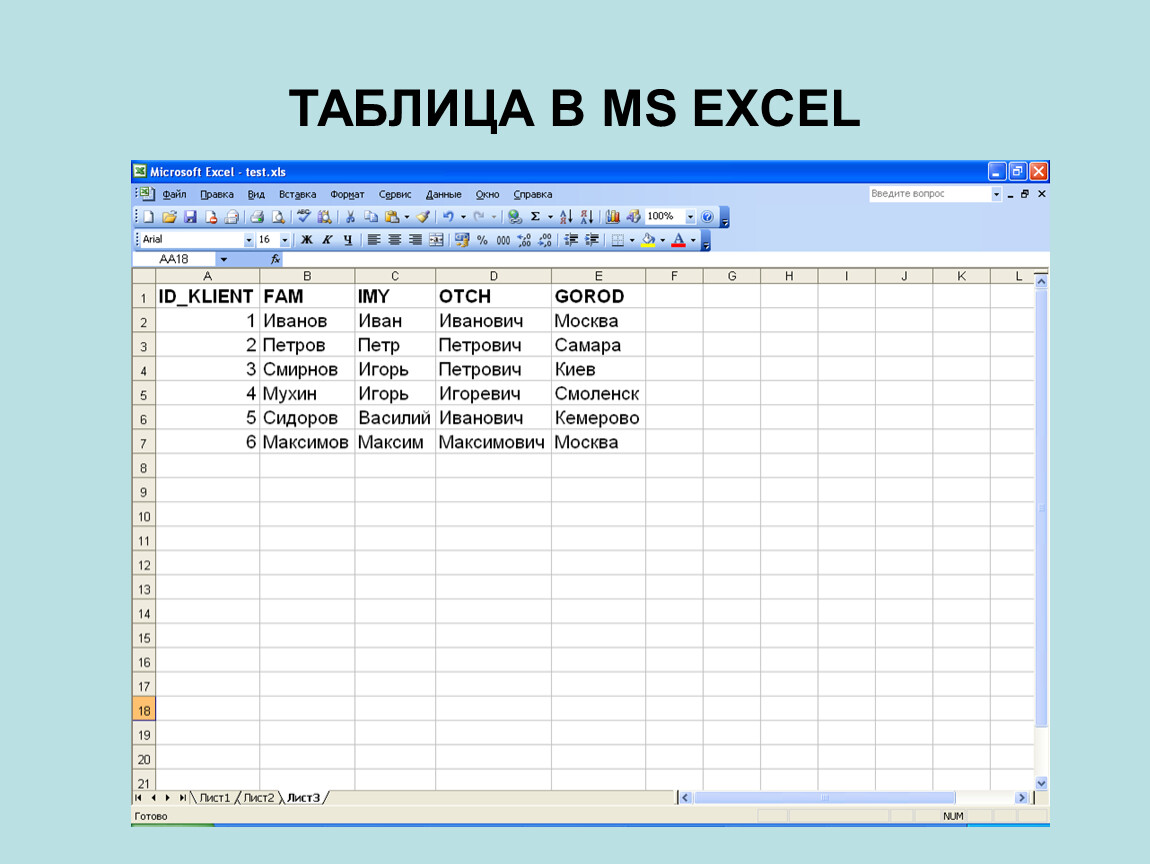Click in the Введите вопрос help box
The image size is (1150, 864).
(x=929, y=194)
